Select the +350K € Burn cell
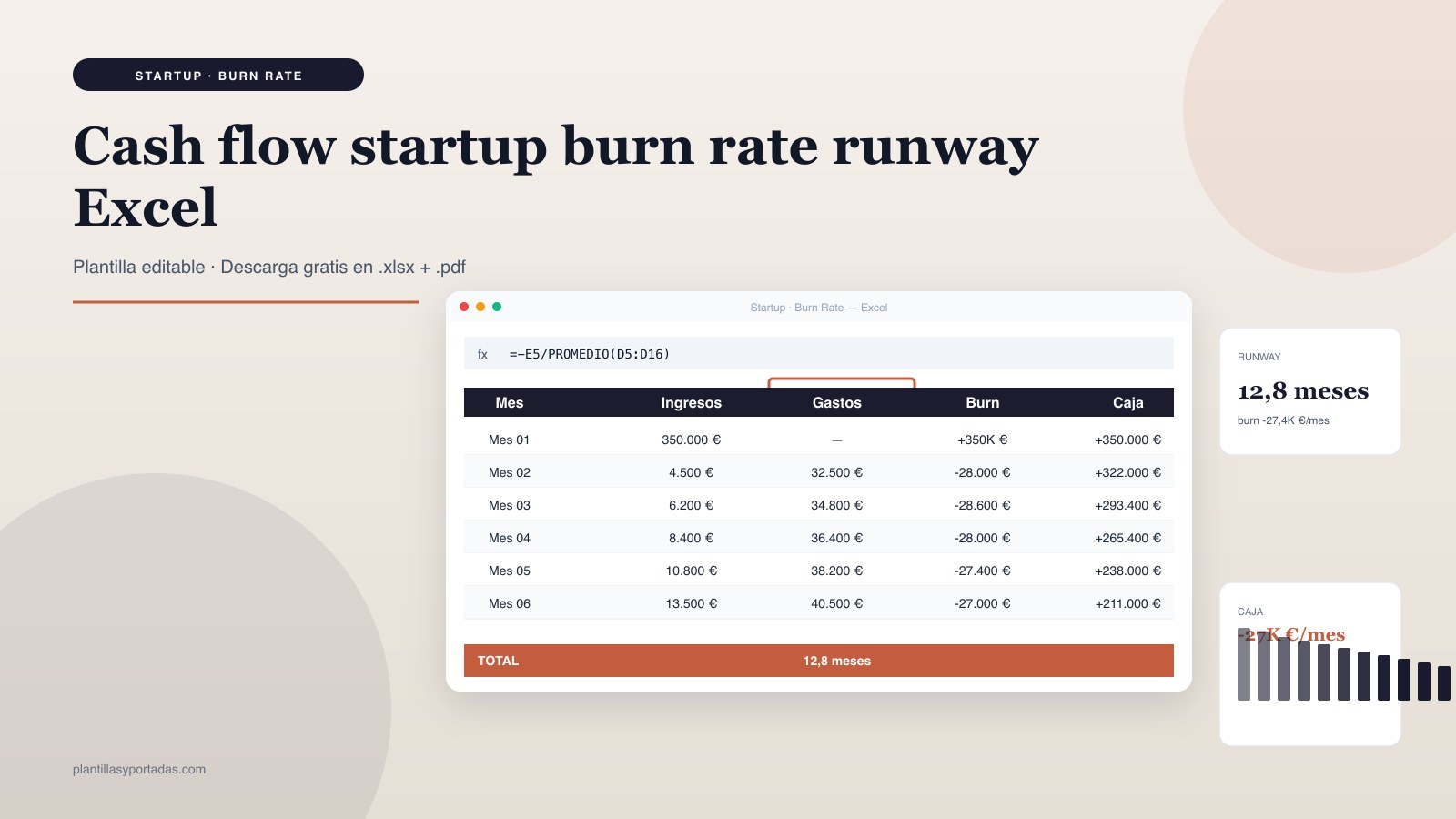The image size is (1456, 819). click(983, 440)
